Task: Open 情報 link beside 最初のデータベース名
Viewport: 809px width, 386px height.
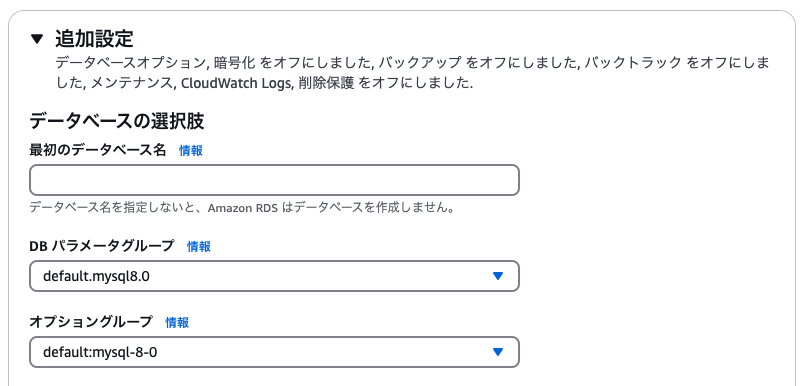Action: 191,151
